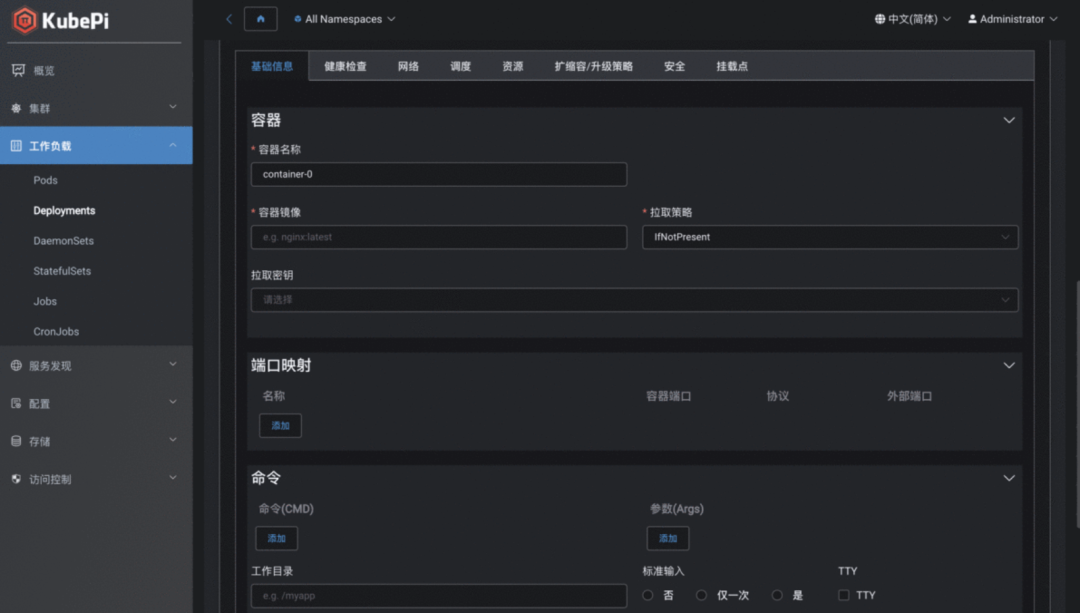Open CronJobs in the sidebar

coord(56,332)
